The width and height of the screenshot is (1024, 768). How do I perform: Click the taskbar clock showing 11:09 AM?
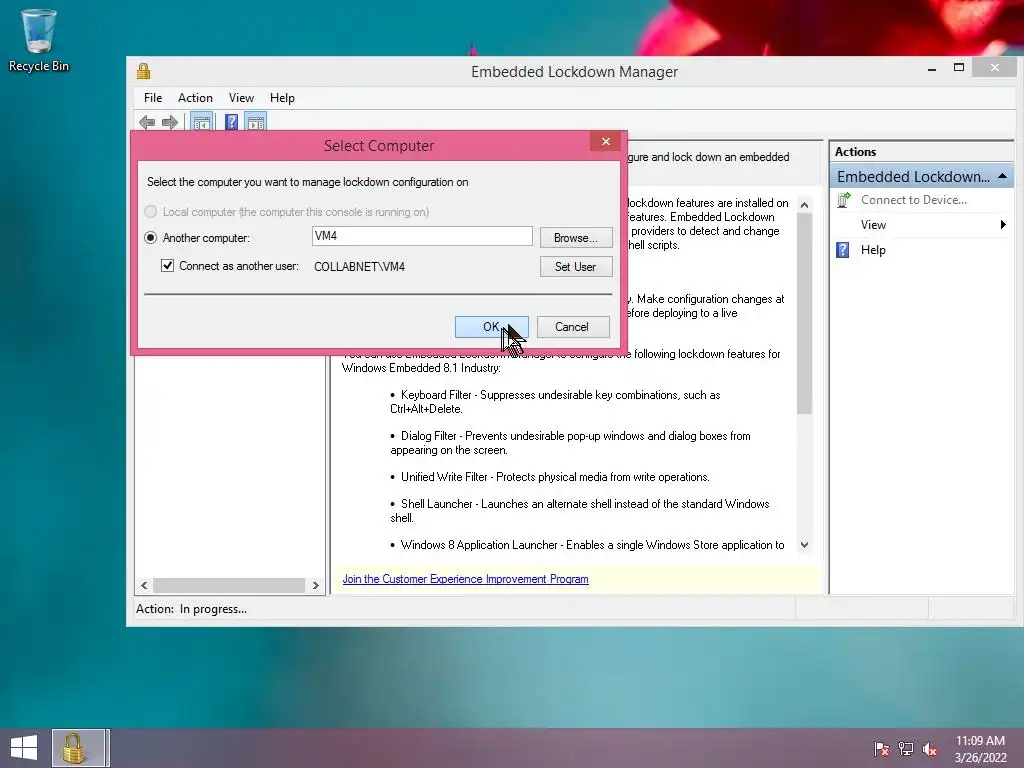click(x=980, y=749)
